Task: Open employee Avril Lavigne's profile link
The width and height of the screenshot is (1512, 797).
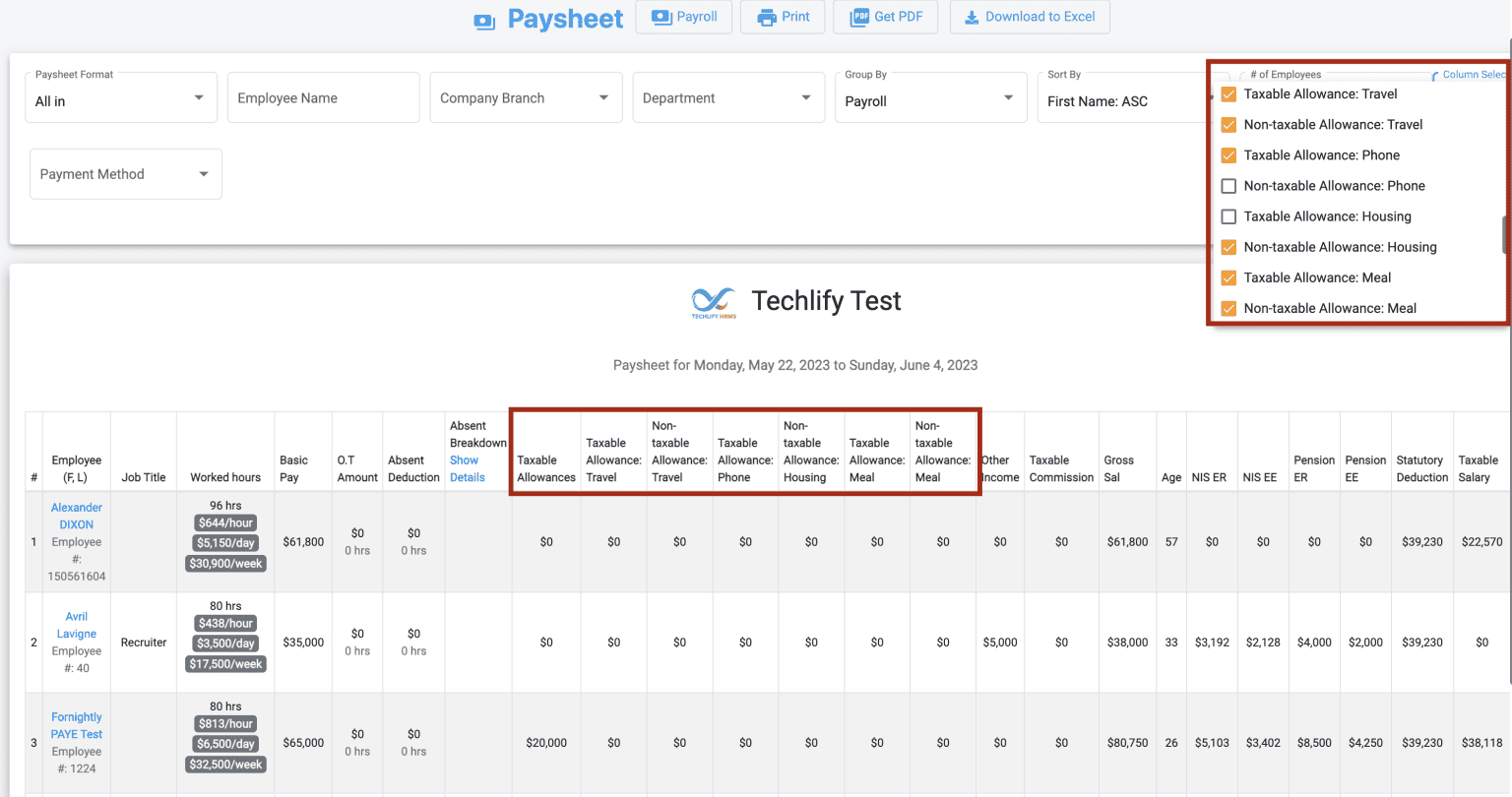Action: [76, 625]
